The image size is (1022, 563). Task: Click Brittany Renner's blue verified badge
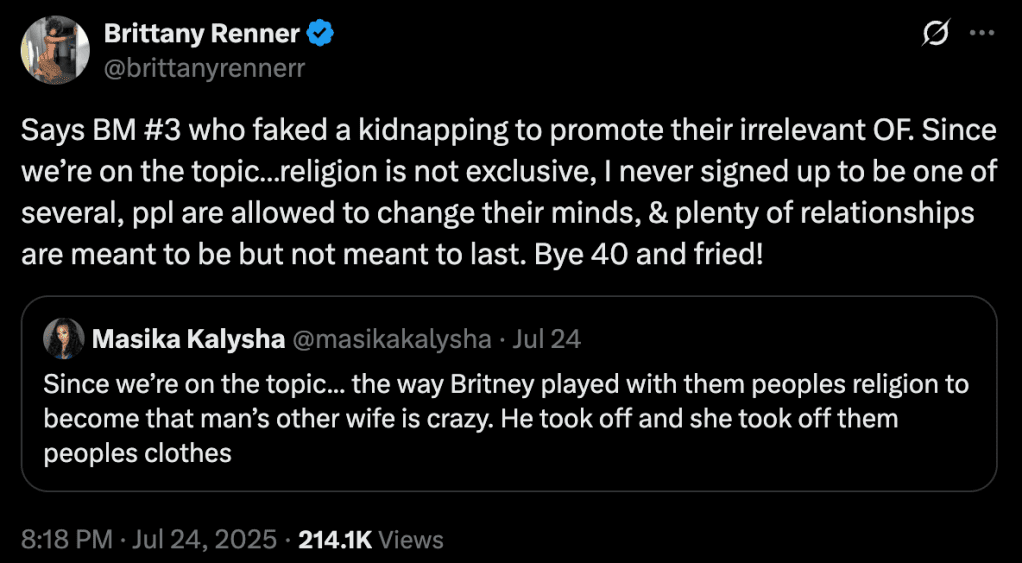pyautogui.click(x=320, y=34)
